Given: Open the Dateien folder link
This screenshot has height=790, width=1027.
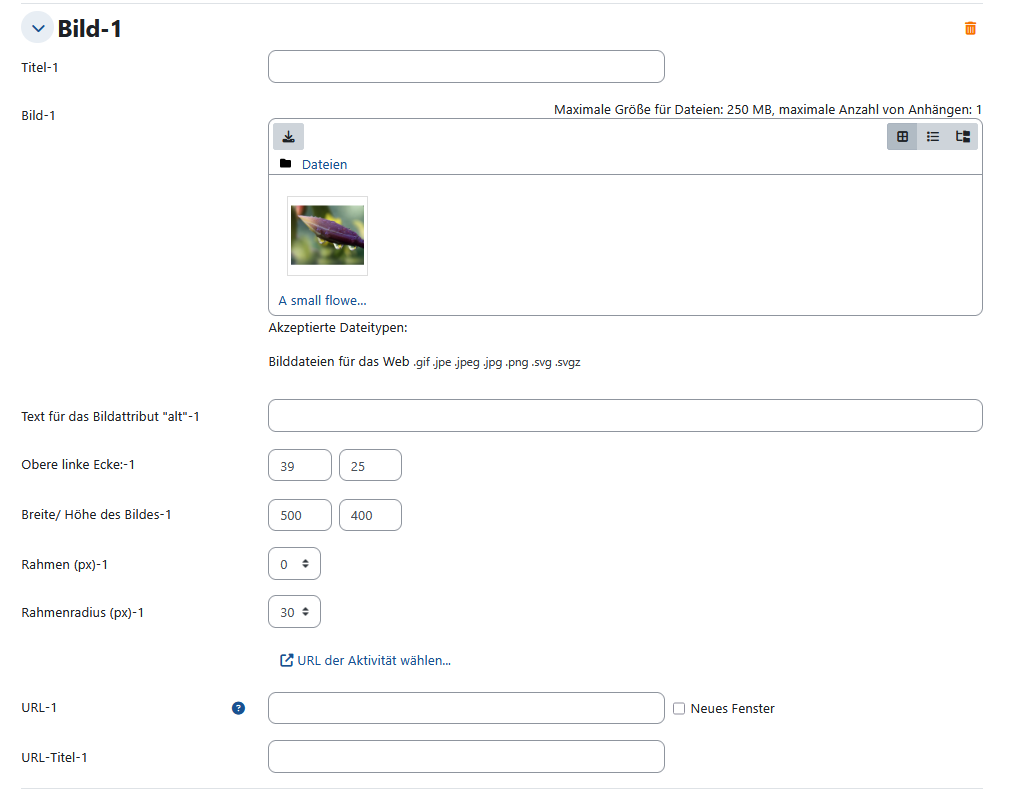Looking at the screenshot, I should [x=324, y=164].
